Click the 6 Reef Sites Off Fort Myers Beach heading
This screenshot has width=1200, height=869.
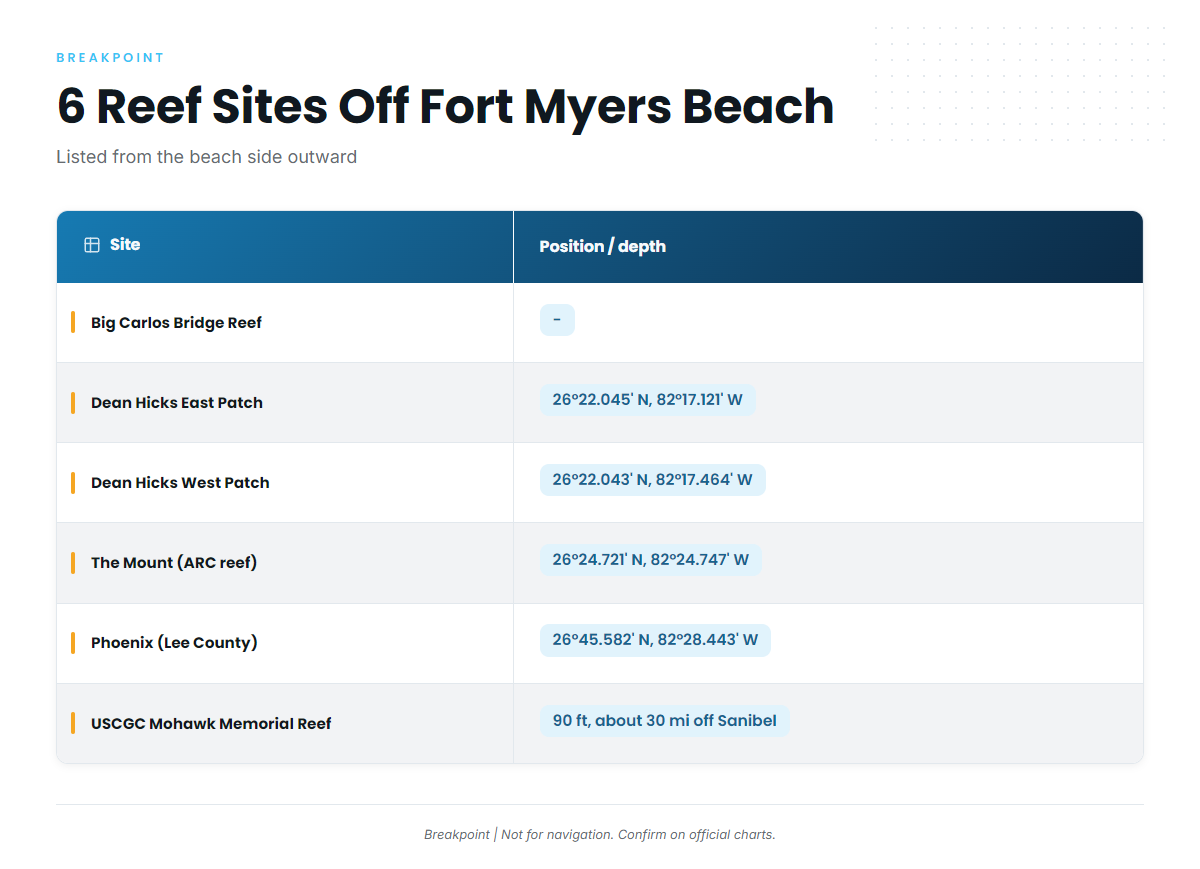(x=445, y=106)
